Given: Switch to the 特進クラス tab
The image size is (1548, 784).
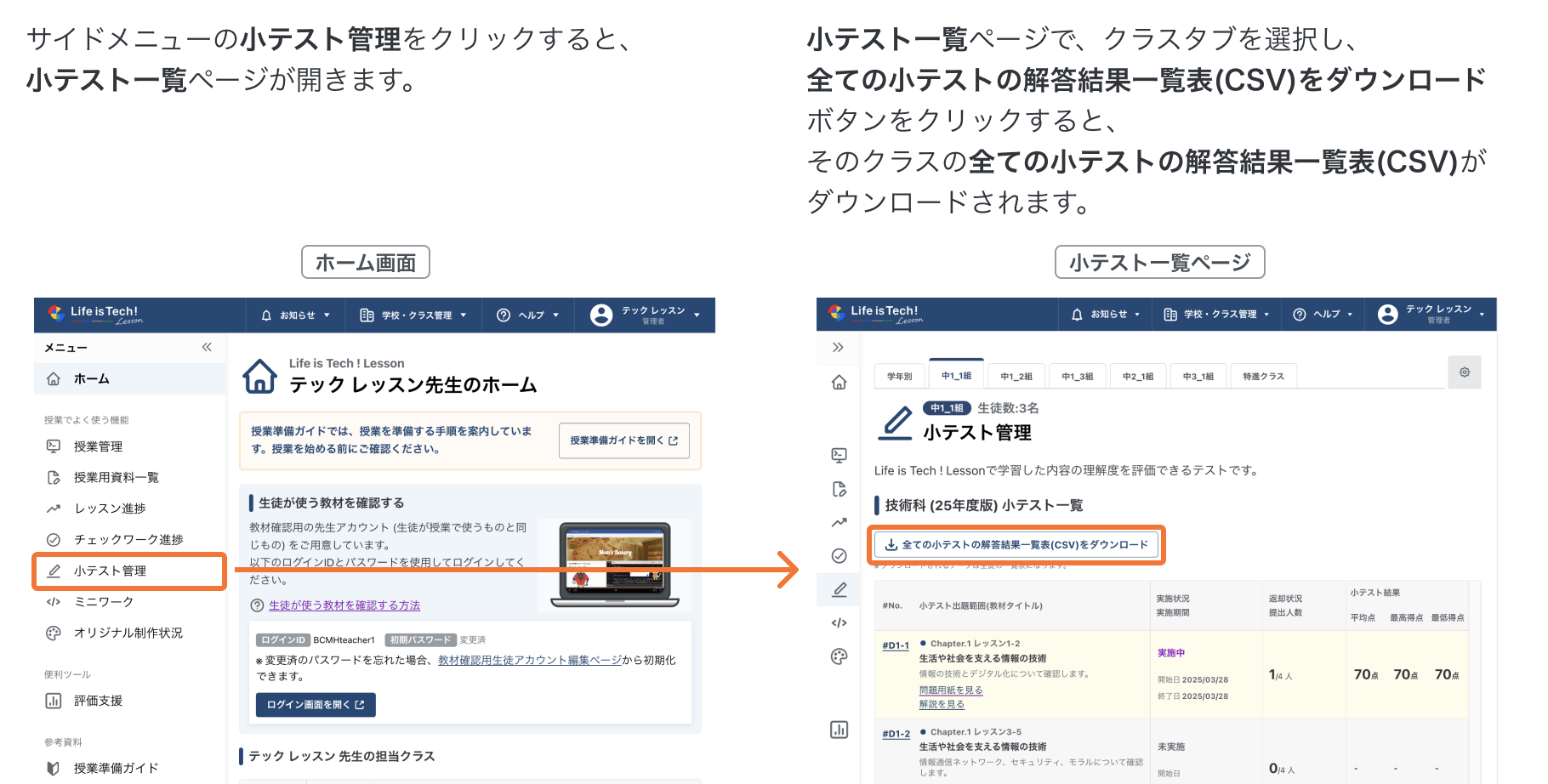Looking at the screenshot, I should pos(1262,376).
